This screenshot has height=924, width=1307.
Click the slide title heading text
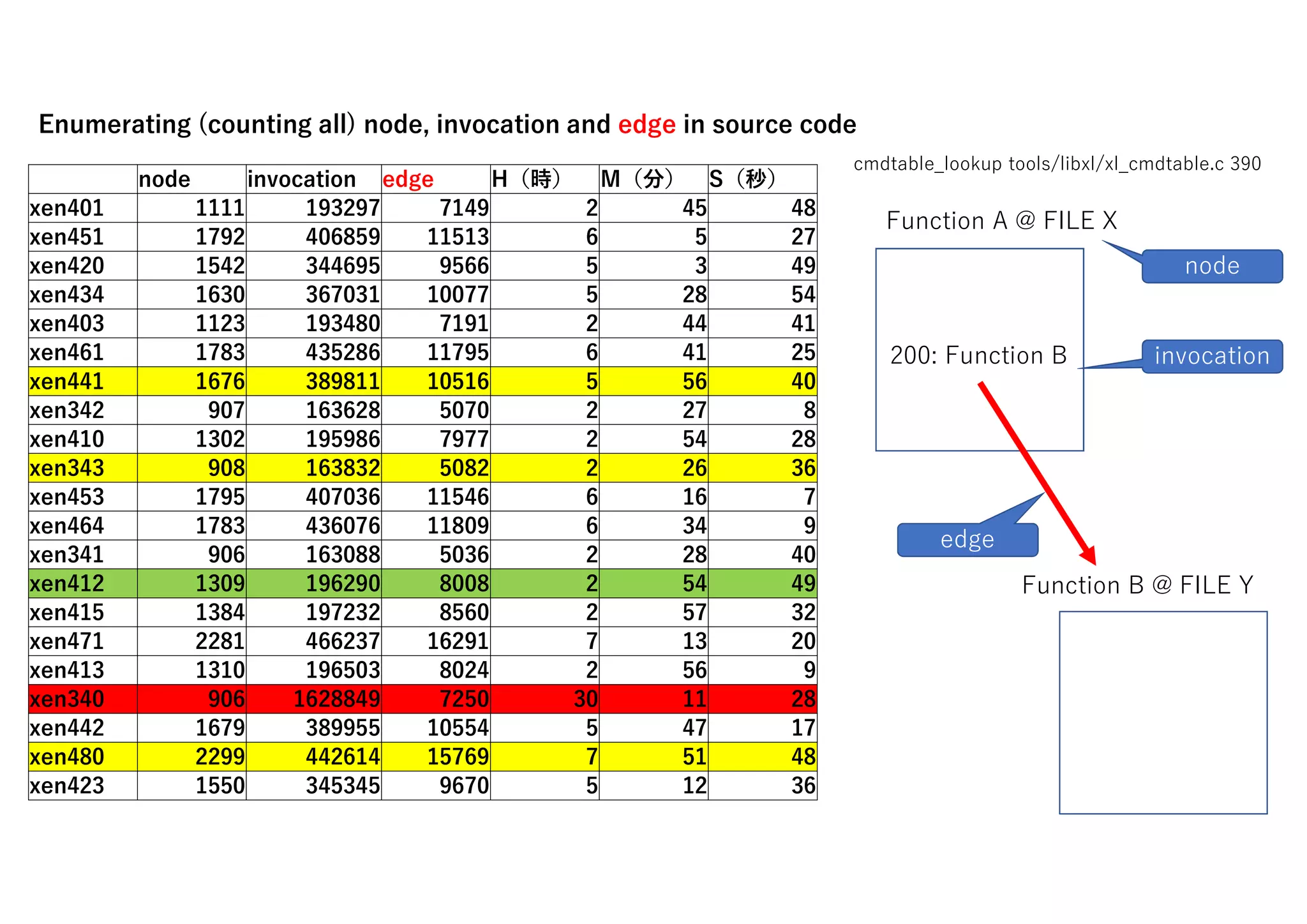(x=447, y=124)
